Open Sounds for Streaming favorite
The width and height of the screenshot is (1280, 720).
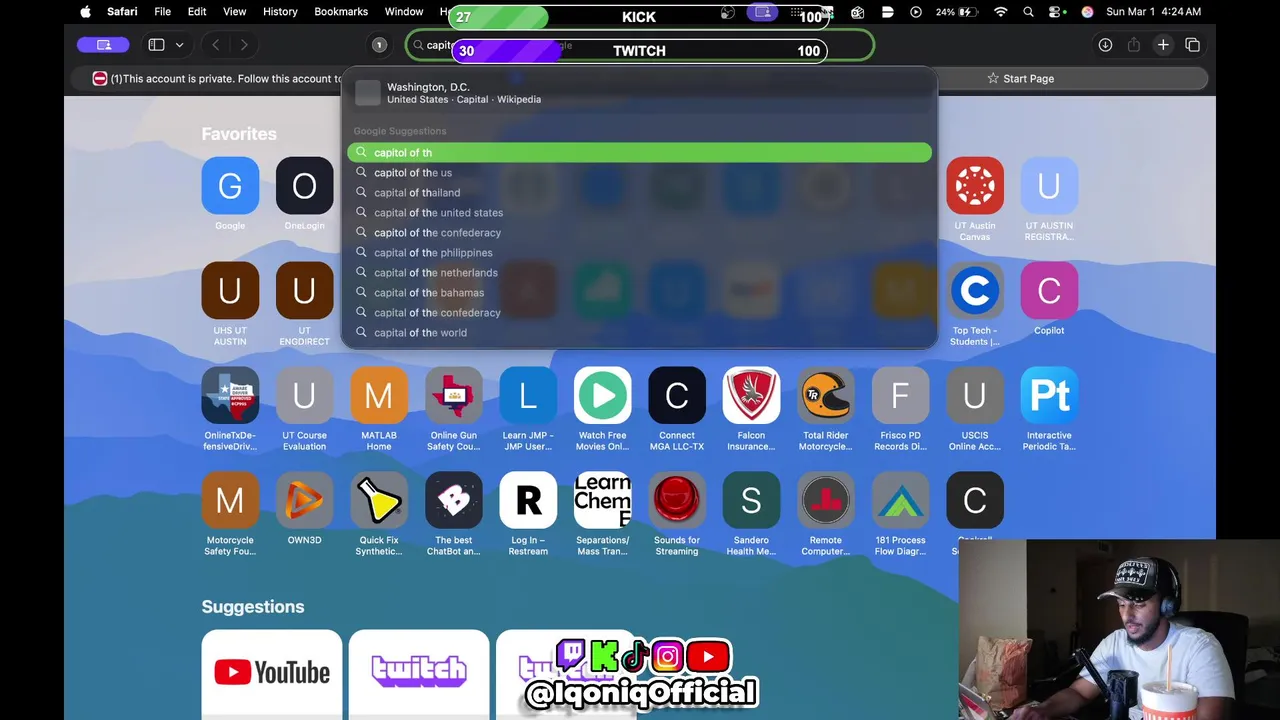click(x=677, y=500)
